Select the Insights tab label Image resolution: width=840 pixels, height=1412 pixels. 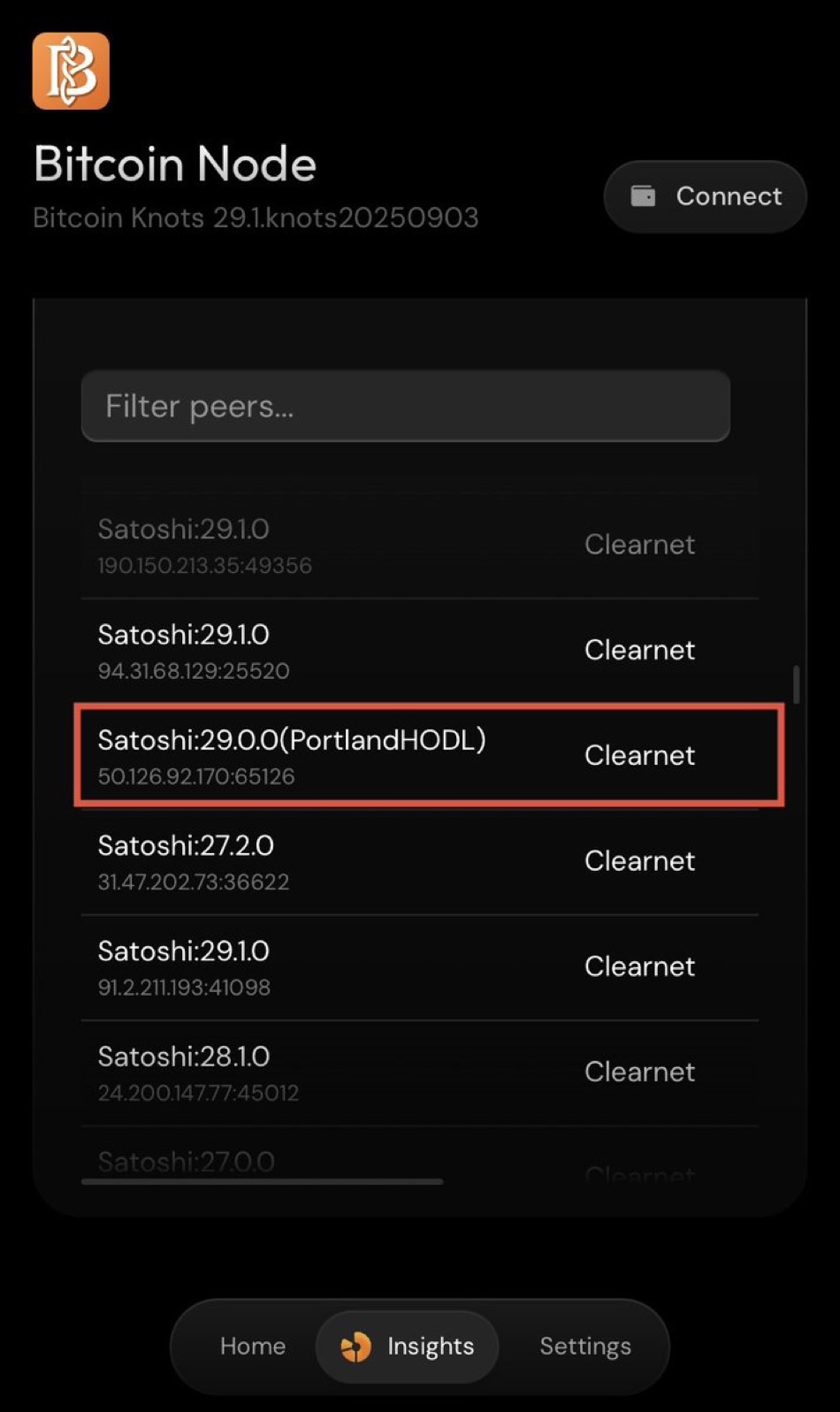(x=431, y=1346)
